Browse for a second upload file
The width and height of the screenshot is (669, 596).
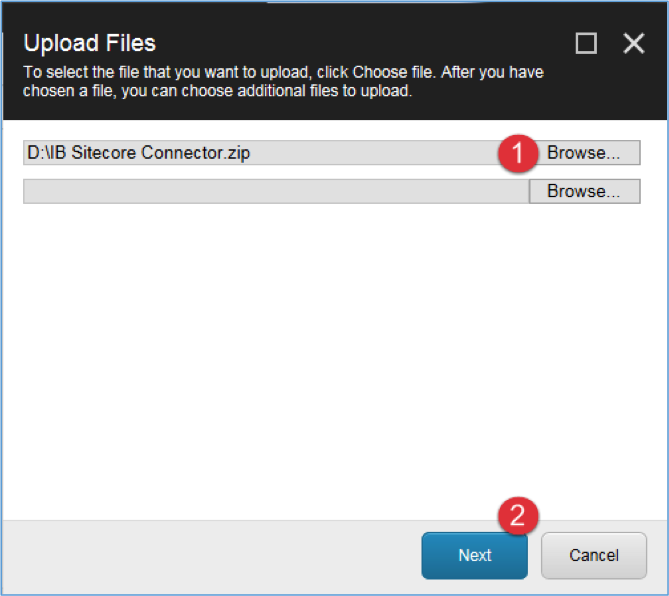[x=585, y=191]
